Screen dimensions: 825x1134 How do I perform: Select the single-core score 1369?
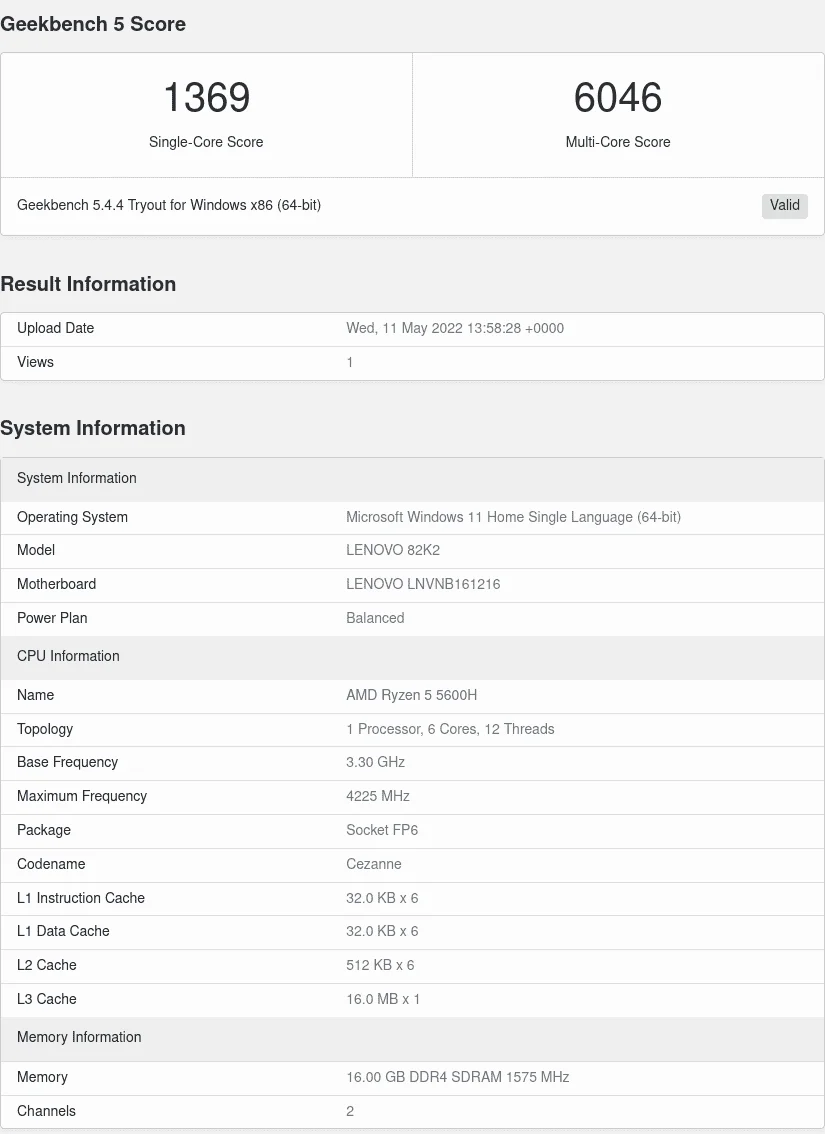pyautogui.click(x=206, y=97)
